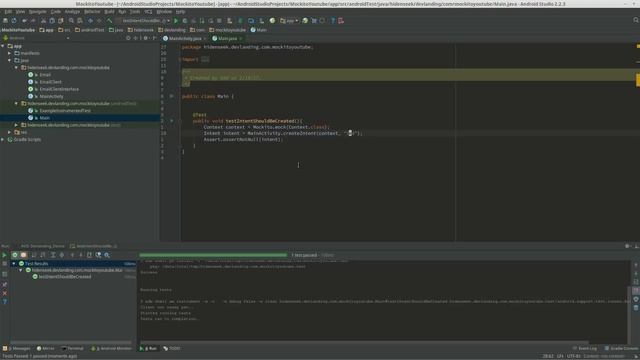Toggle the fold marker beside public class Main
This screenshot has width=640, height=360.
tap(171, 96)
